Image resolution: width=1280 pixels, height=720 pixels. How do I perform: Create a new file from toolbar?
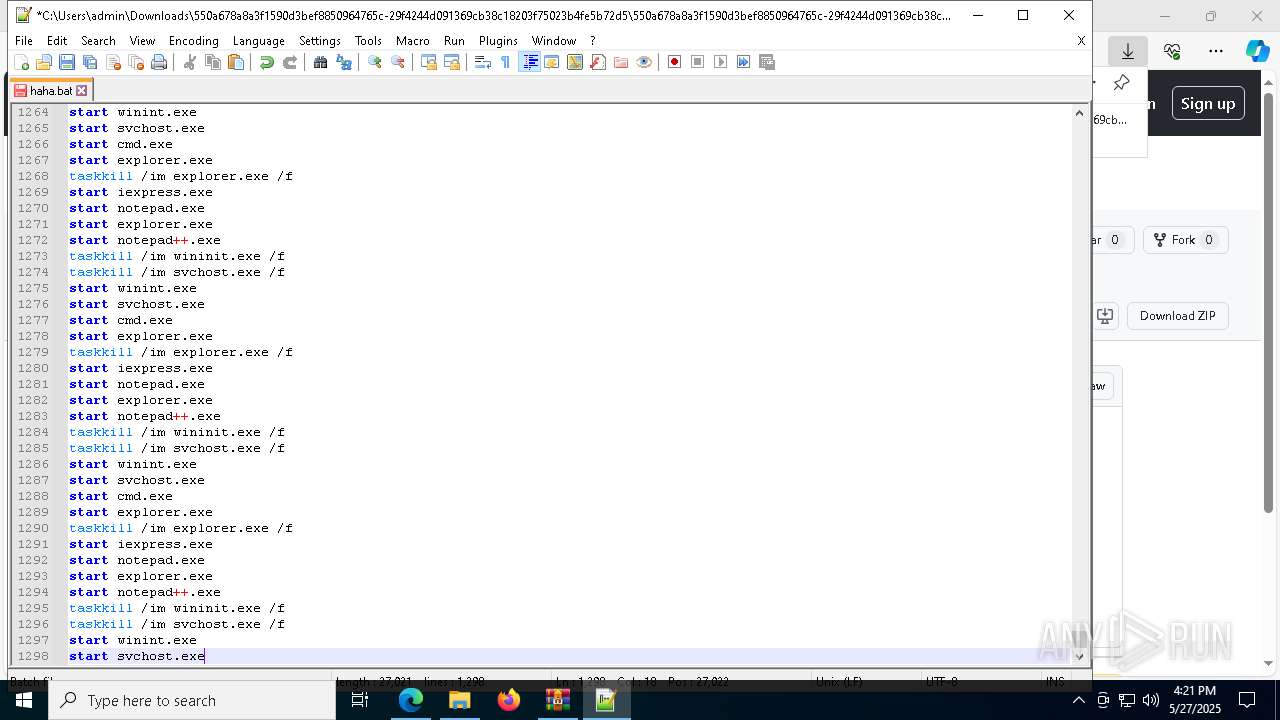point(21,62)
